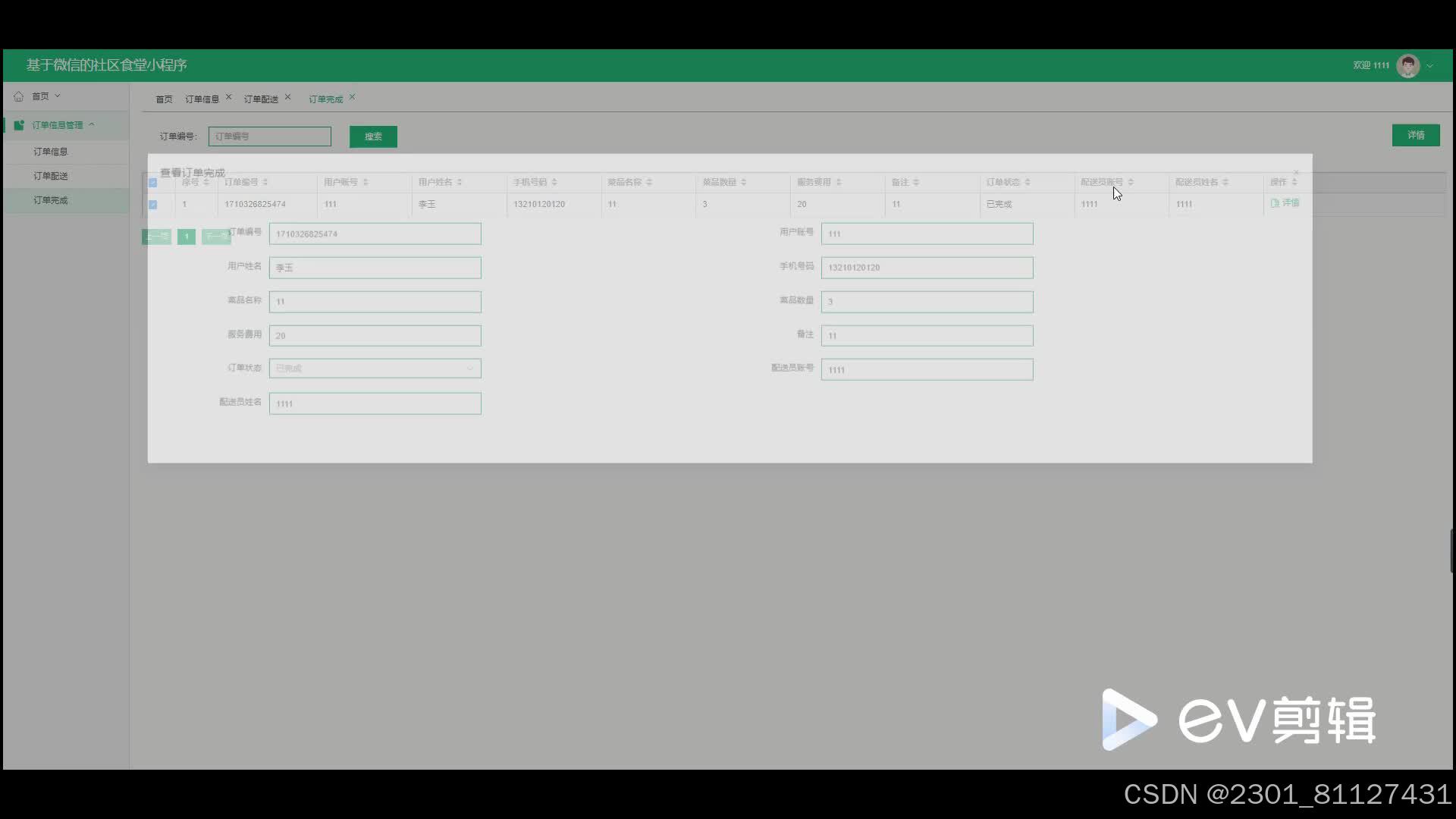Click the home icon in sidebar

(x=18, y=96)
